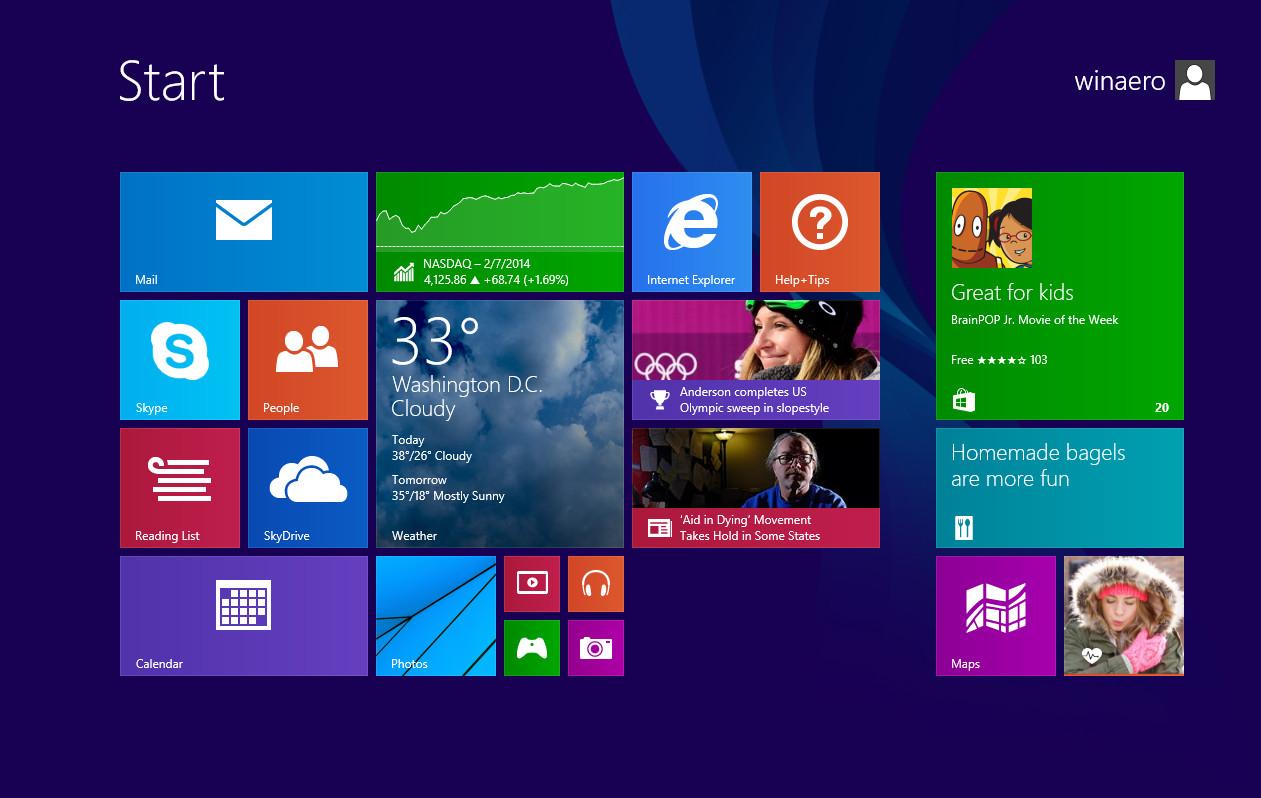The height and width of the screenshot is (798, 1261).
Task: Click the small Music headphones tile
Action: [596, 584]
